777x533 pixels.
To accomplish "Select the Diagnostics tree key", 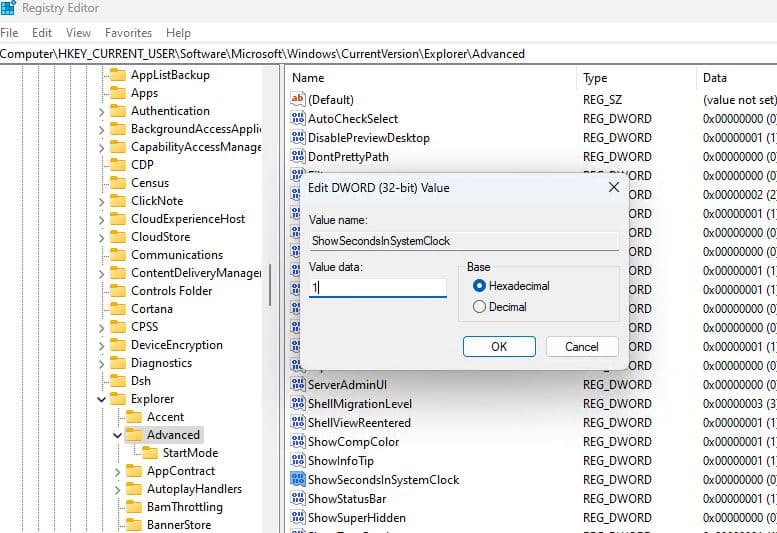I will point(161,363).
